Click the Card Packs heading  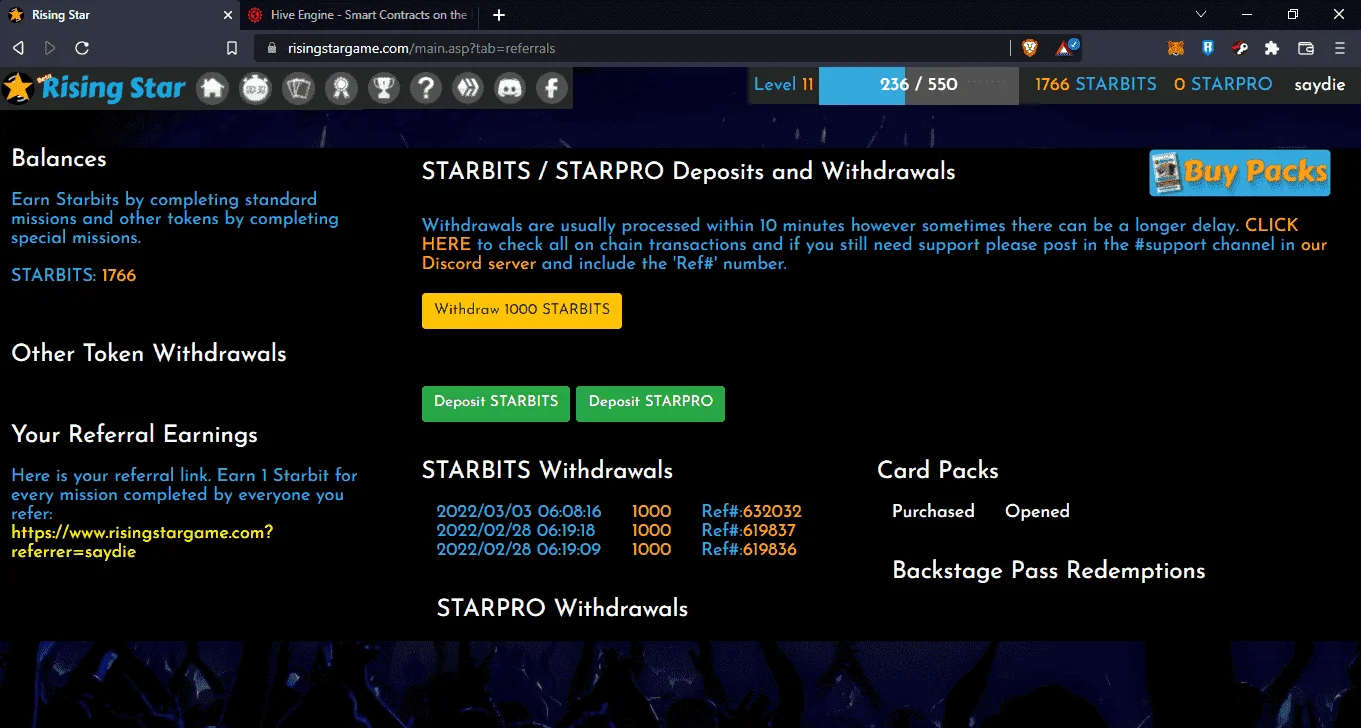point(938,471)
